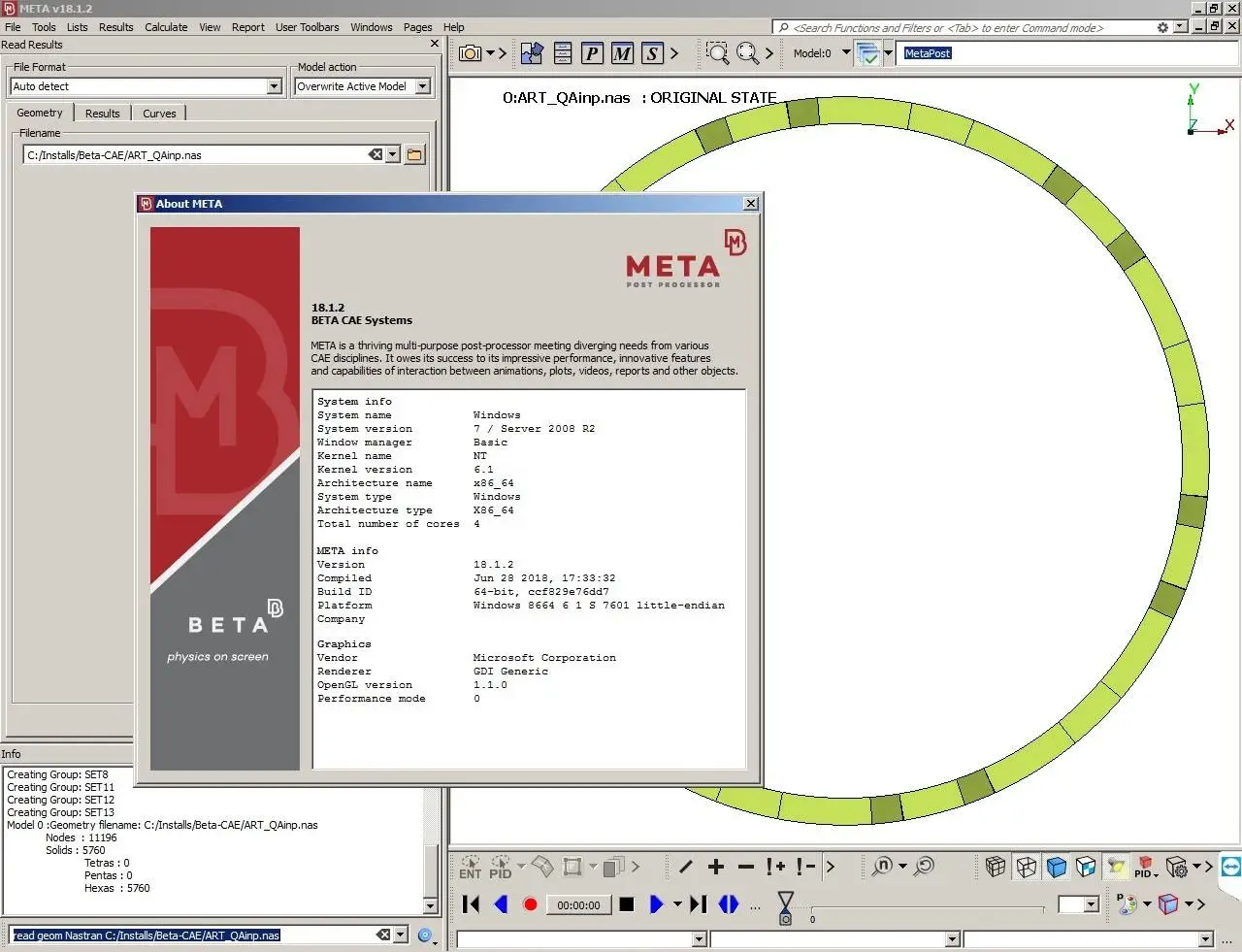Close the Read Results panel
Viewport: 1242px width, 952px height.
coord(435,44)
